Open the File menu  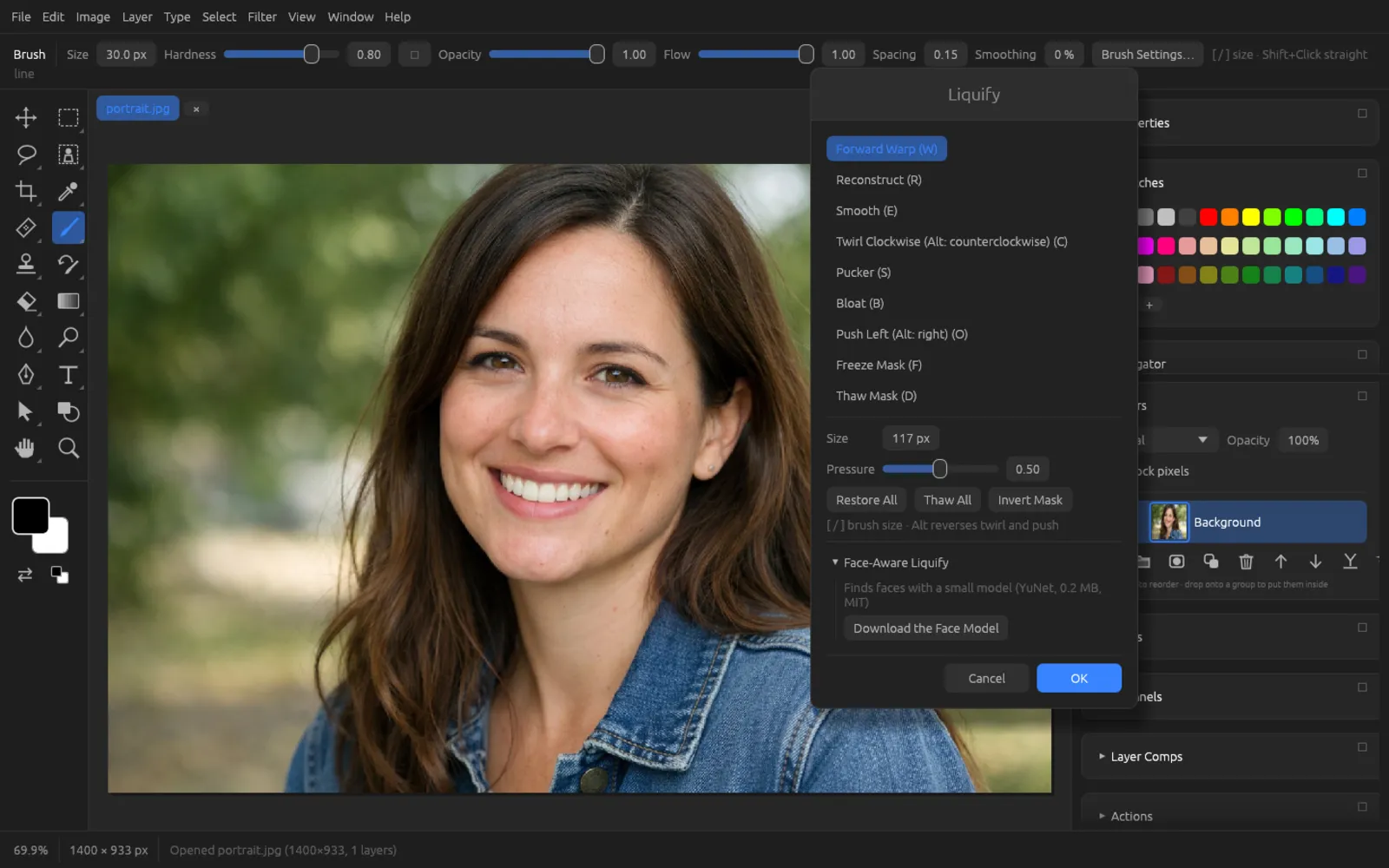(x=21, y=16)
